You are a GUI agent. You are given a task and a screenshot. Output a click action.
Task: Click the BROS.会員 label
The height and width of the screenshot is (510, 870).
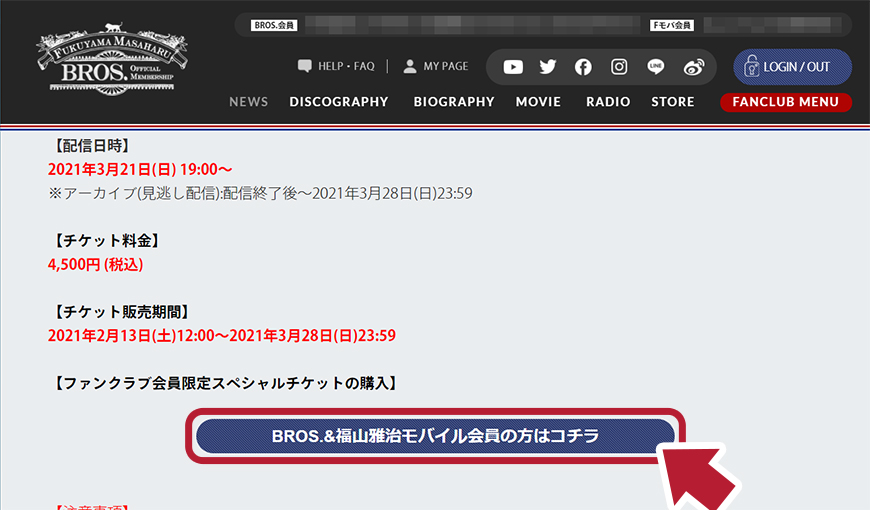274,26
